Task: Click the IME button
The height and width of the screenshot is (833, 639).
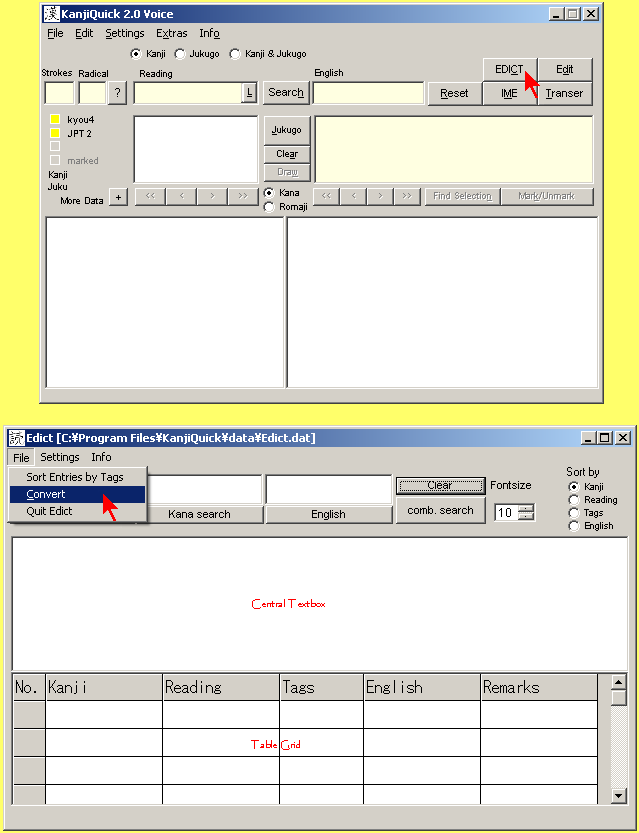Action: [x=509, y=94]
